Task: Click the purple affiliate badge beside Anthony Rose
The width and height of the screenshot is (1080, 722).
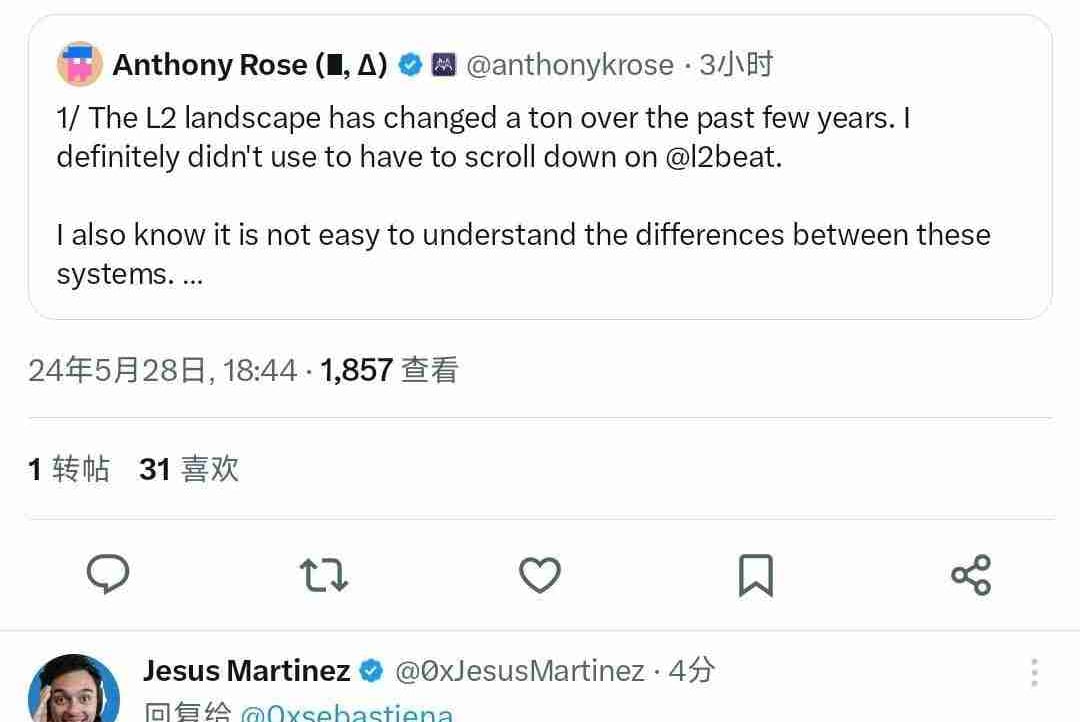Action: pyautogui.click(x=443, y=66)
